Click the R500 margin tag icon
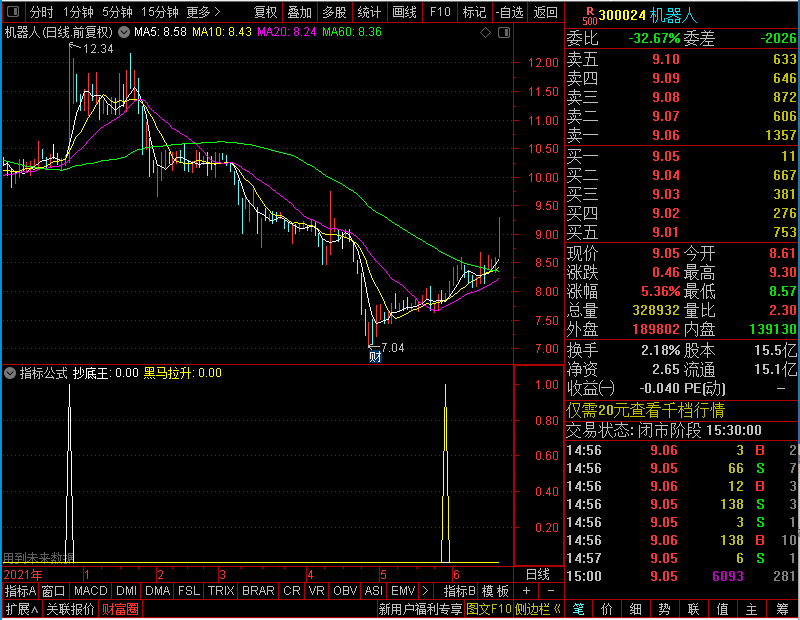 point(590,16)
